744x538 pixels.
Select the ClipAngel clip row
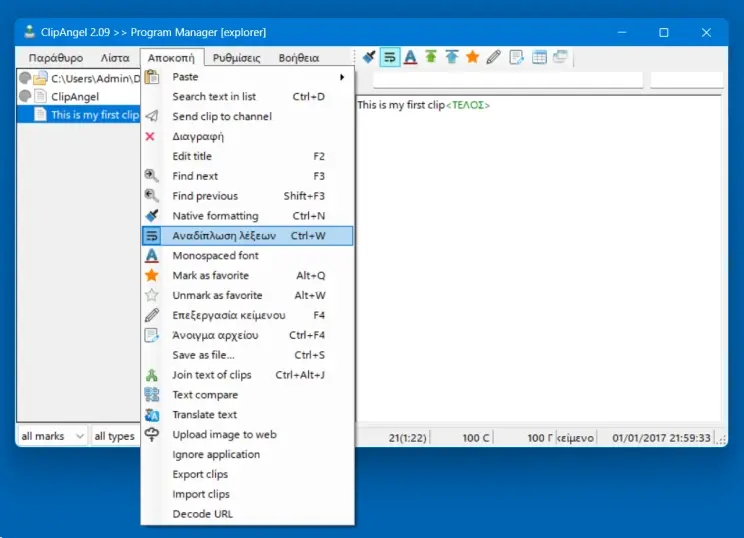coord(79,96)
